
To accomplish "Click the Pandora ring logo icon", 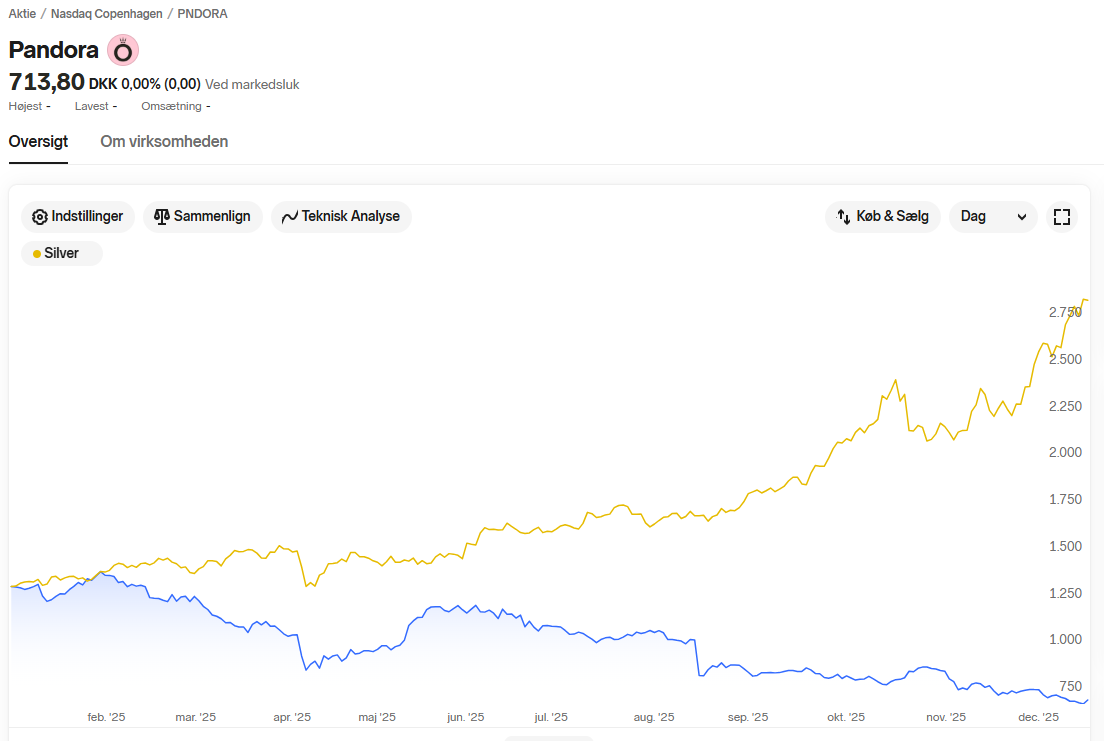I will 123,50.
